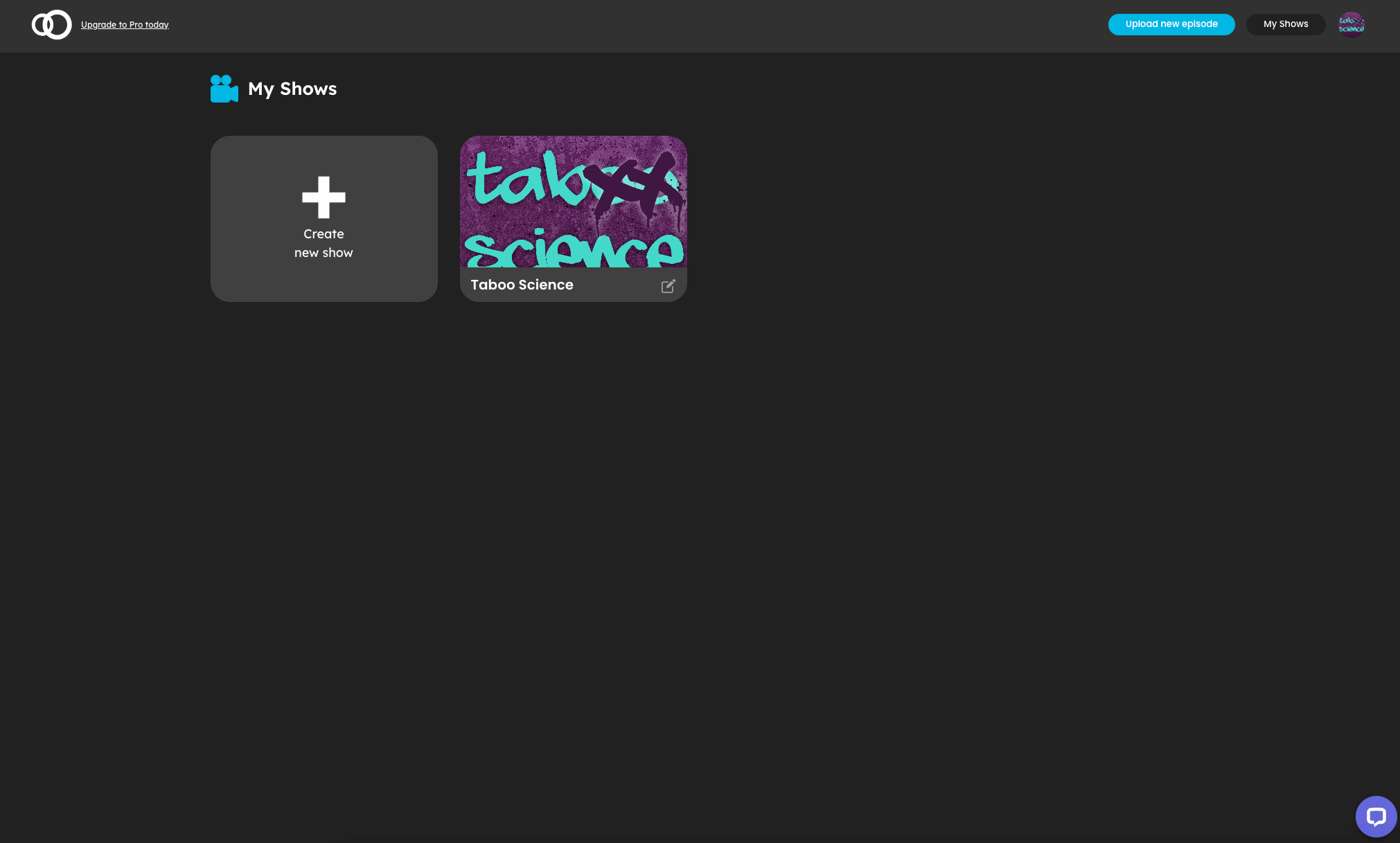Open the Taboo Science profile avatar menu

(1351, 25)
